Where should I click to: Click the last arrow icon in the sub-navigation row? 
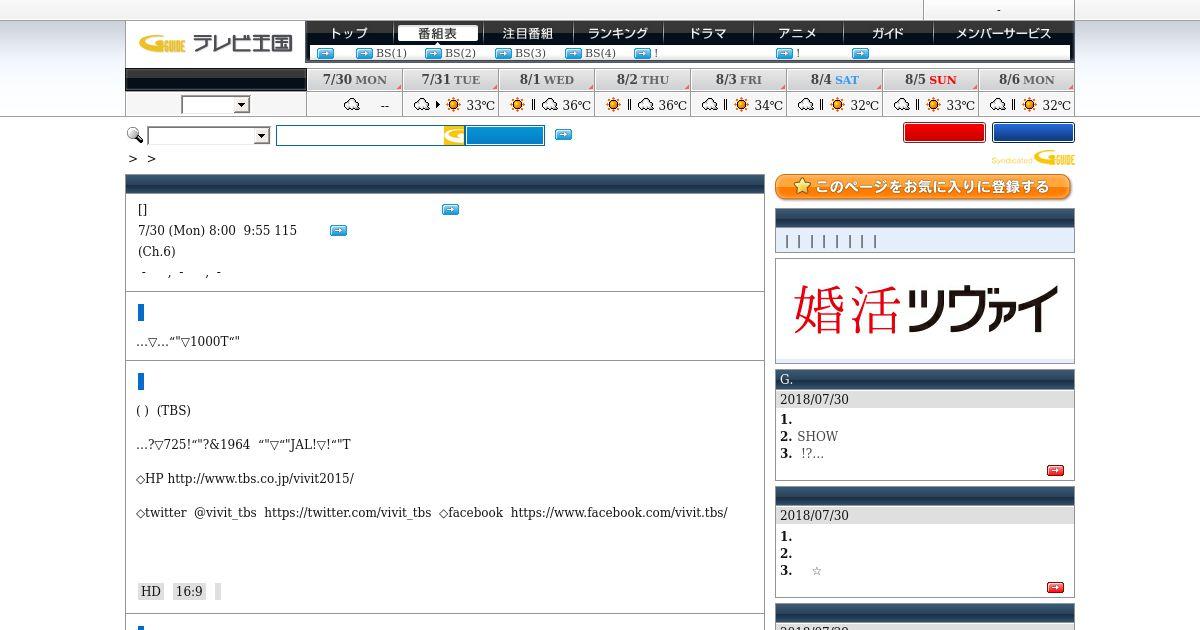click(860, 53)
